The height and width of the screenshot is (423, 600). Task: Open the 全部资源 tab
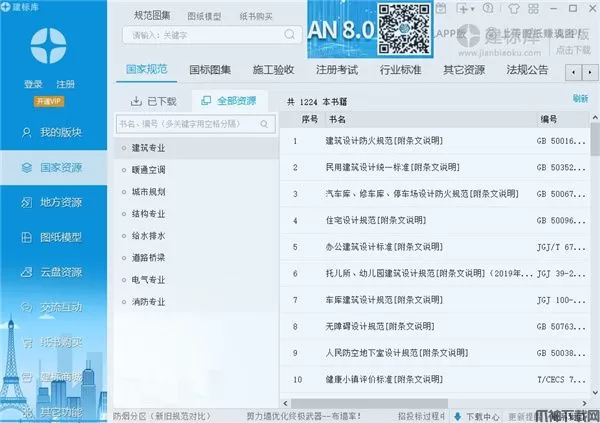coord(229,101)
